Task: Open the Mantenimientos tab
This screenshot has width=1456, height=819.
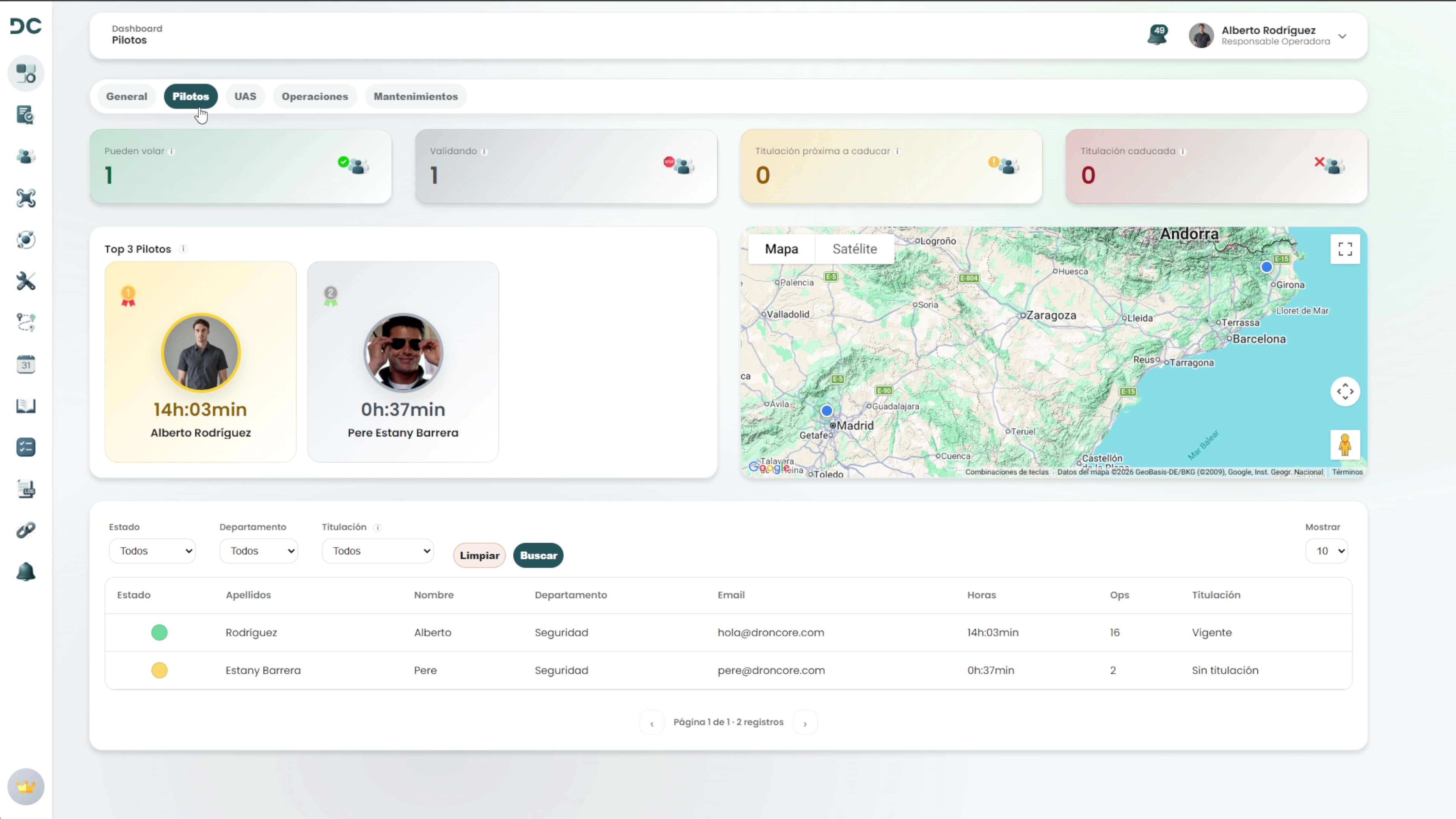Action: tap(416, 97)
